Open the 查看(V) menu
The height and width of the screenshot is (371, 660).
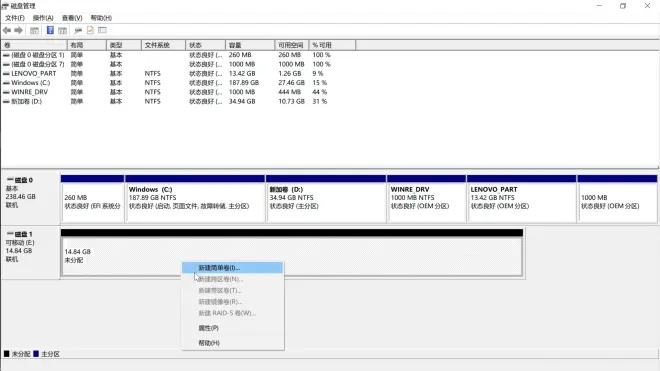coord(72,18)
